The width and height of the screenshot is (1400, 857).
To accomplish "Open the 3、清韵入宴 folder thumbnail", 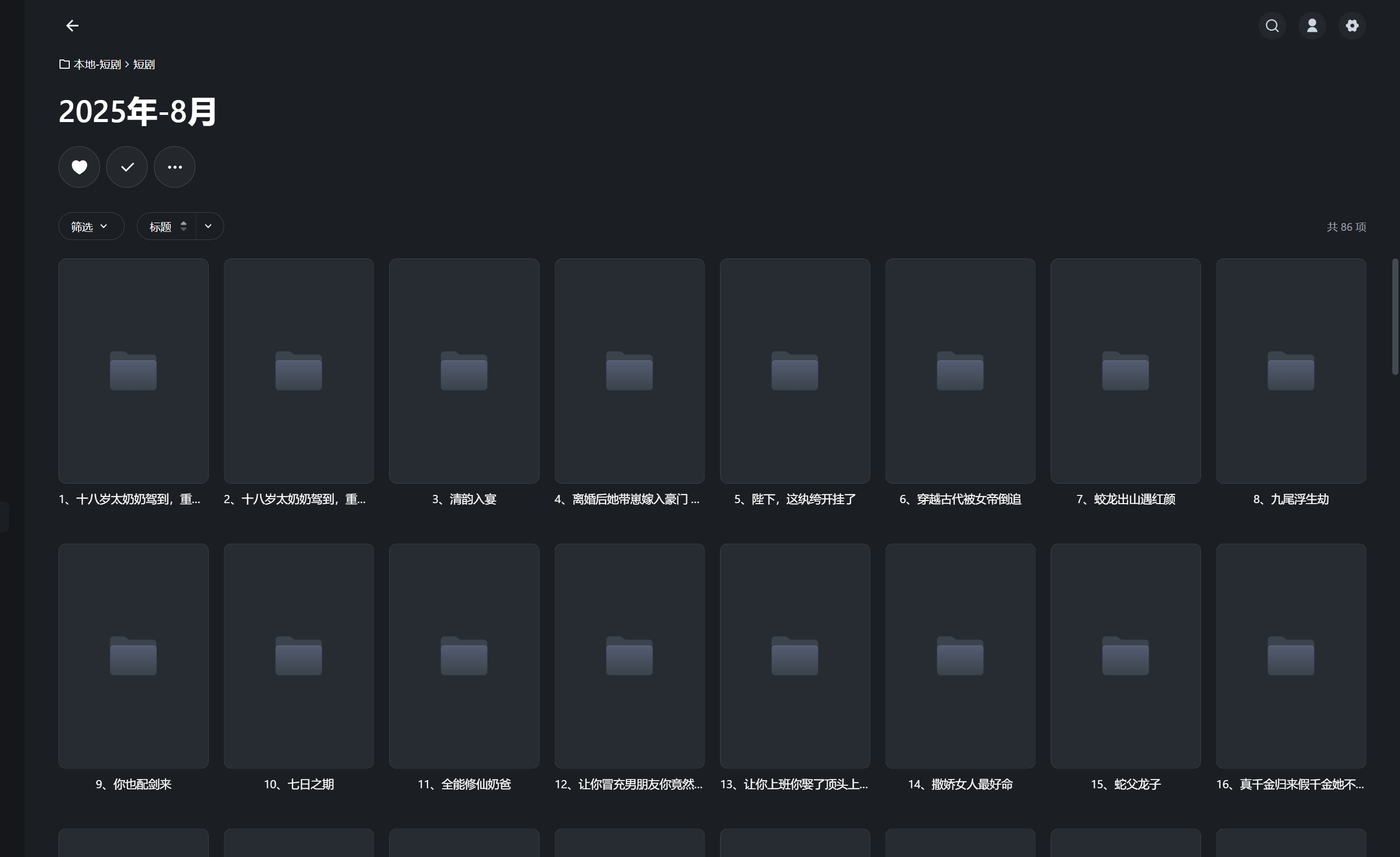I will (464, 370).
